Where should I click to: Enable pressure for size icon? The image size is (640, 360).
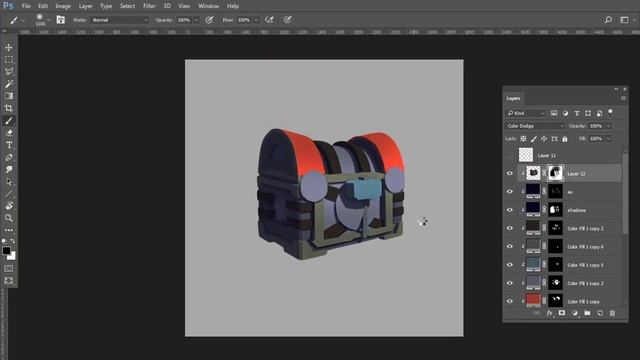[x=287, y=20]
